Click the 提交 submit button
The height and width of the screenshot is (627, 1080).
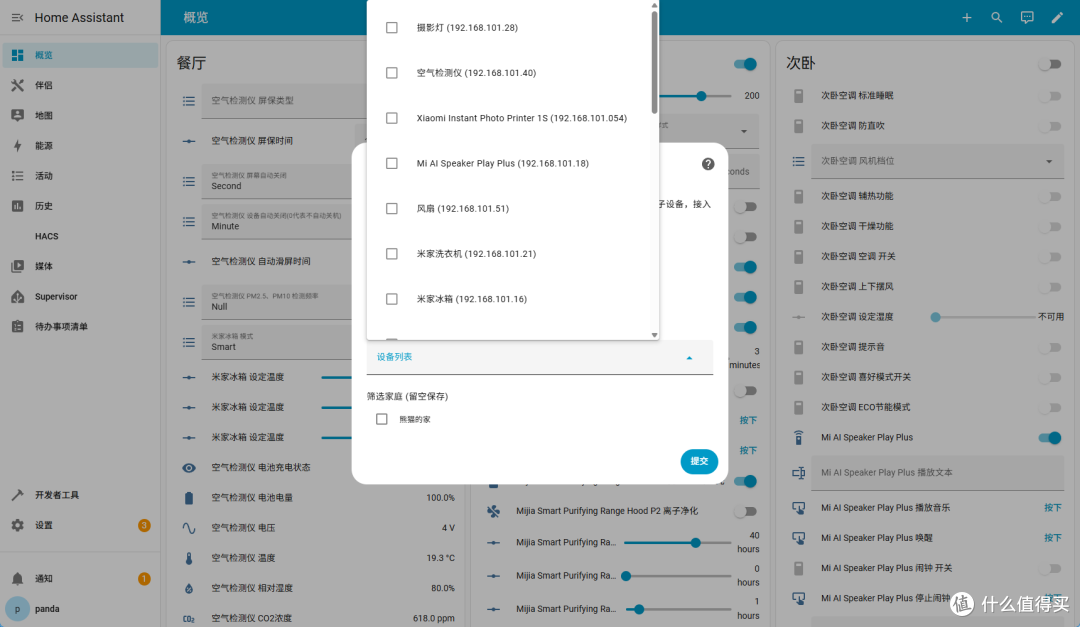coord(699,461)
